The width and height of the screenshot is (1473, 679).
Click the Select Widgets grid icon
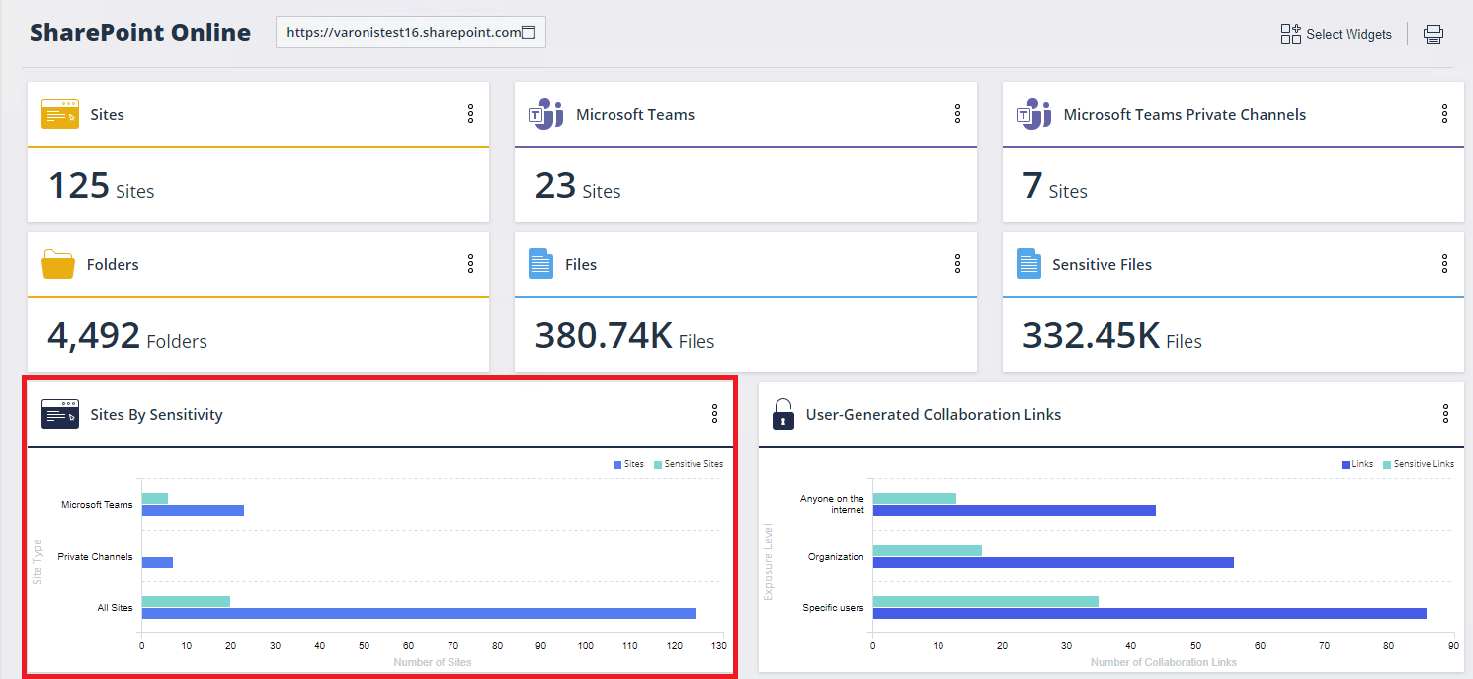pyautogui.click(x=1290, y=34)
